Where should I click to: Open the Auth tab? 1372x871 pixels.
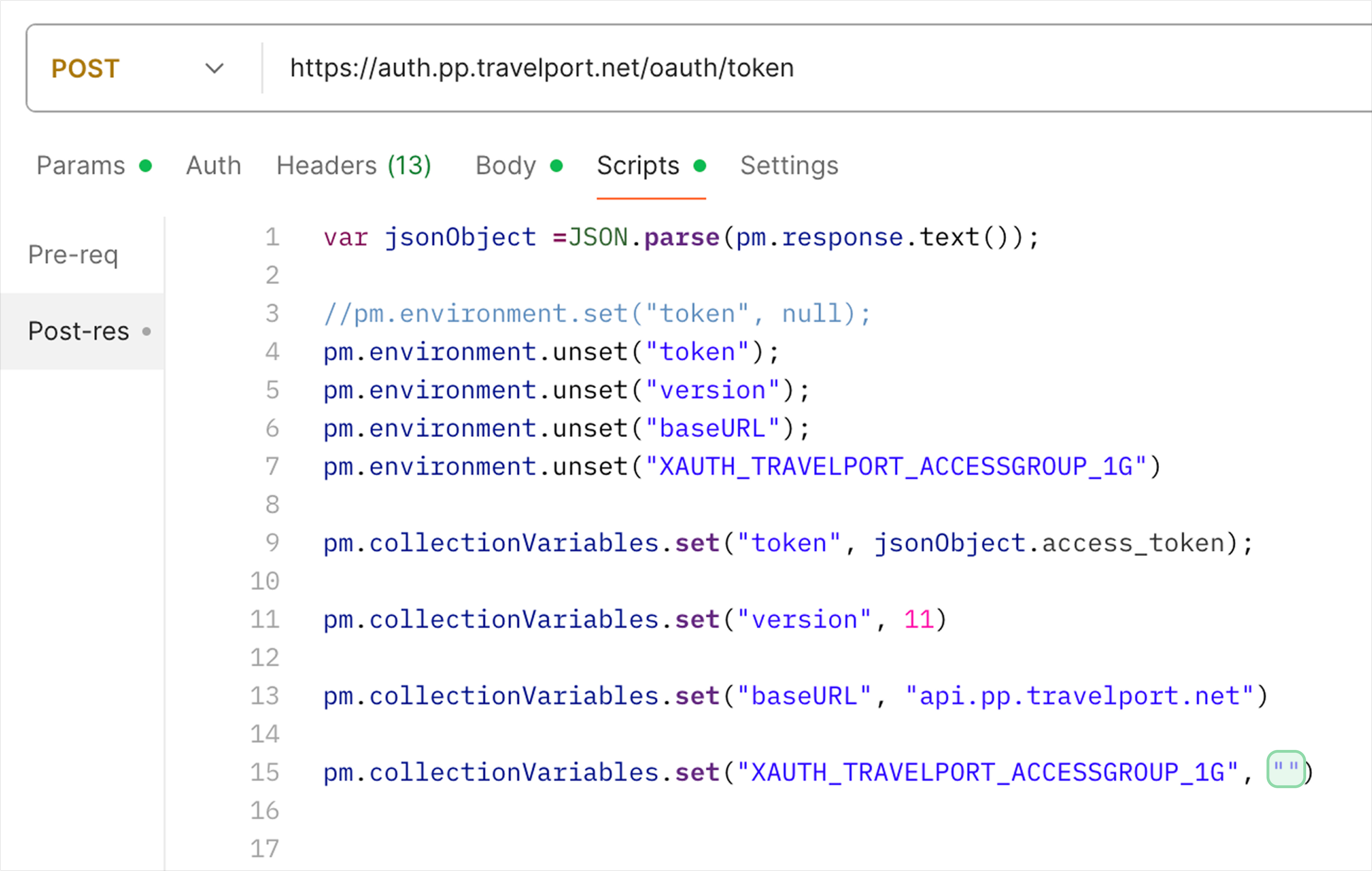click(x=214, y=166)
